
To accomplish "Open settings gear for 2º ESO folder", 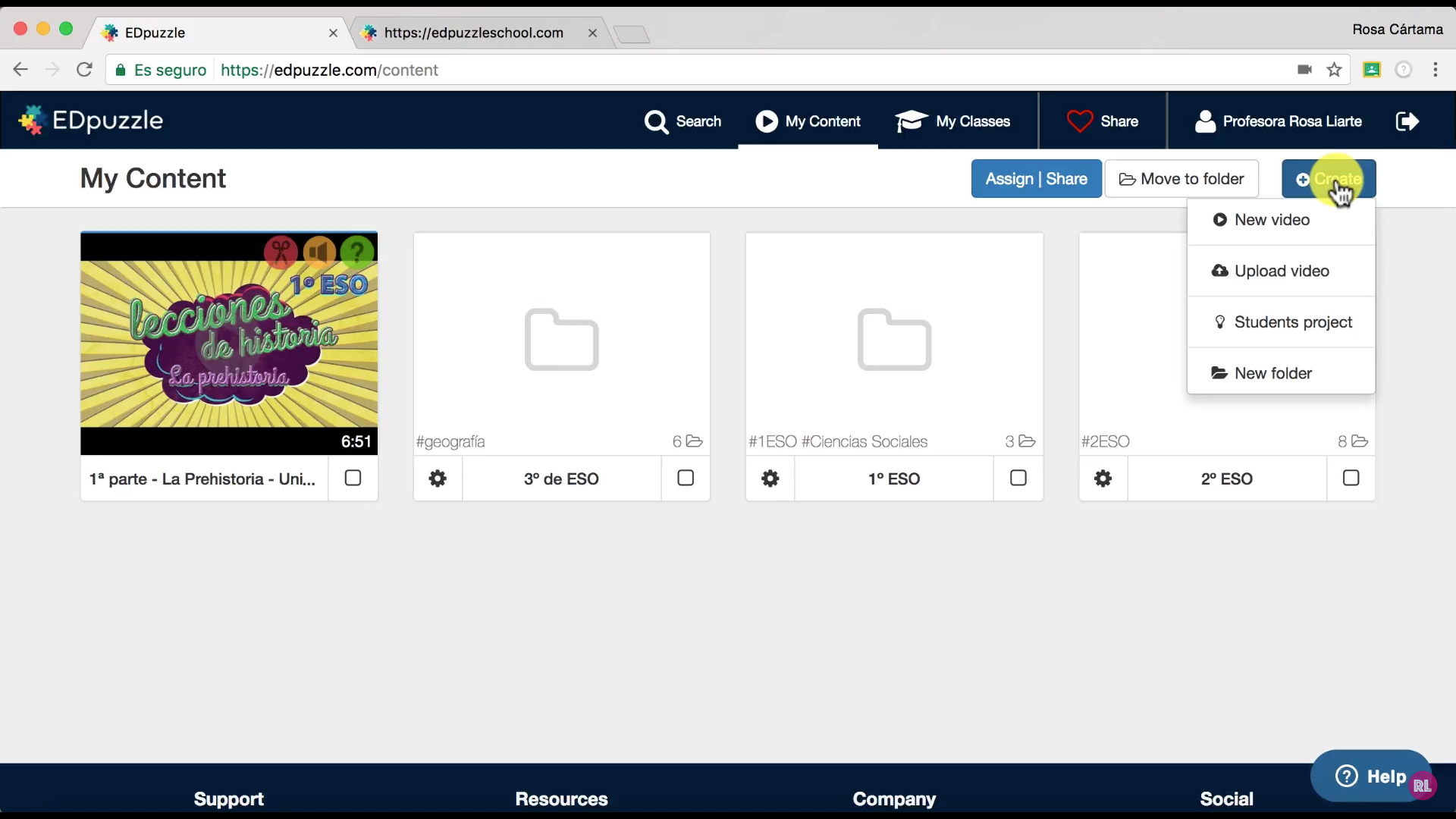I will coord(1103,479).
